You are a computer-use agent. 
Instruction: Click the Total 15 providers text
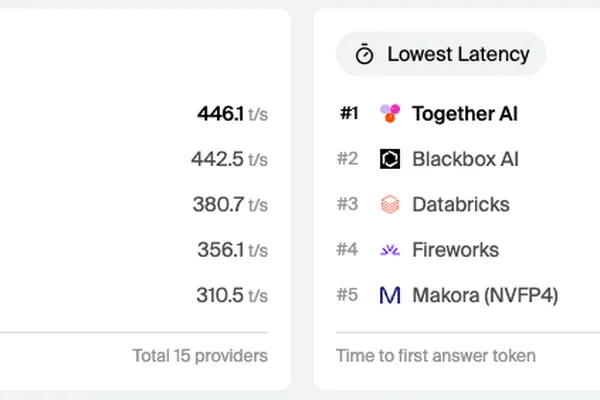coord(200,356)
